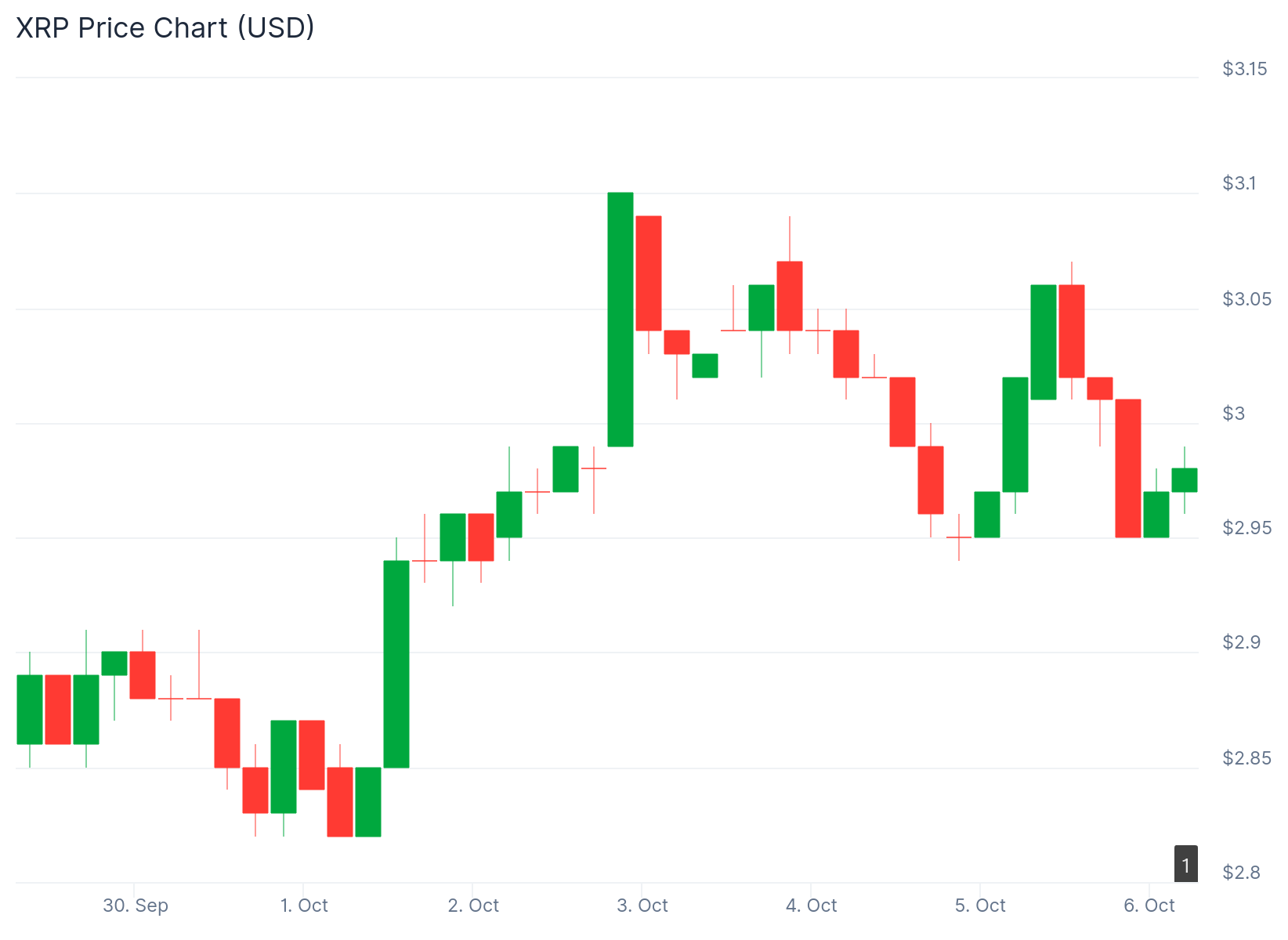Pick the 3. Oct date label
Screen dimensions: 1288x940
[642, 906]
